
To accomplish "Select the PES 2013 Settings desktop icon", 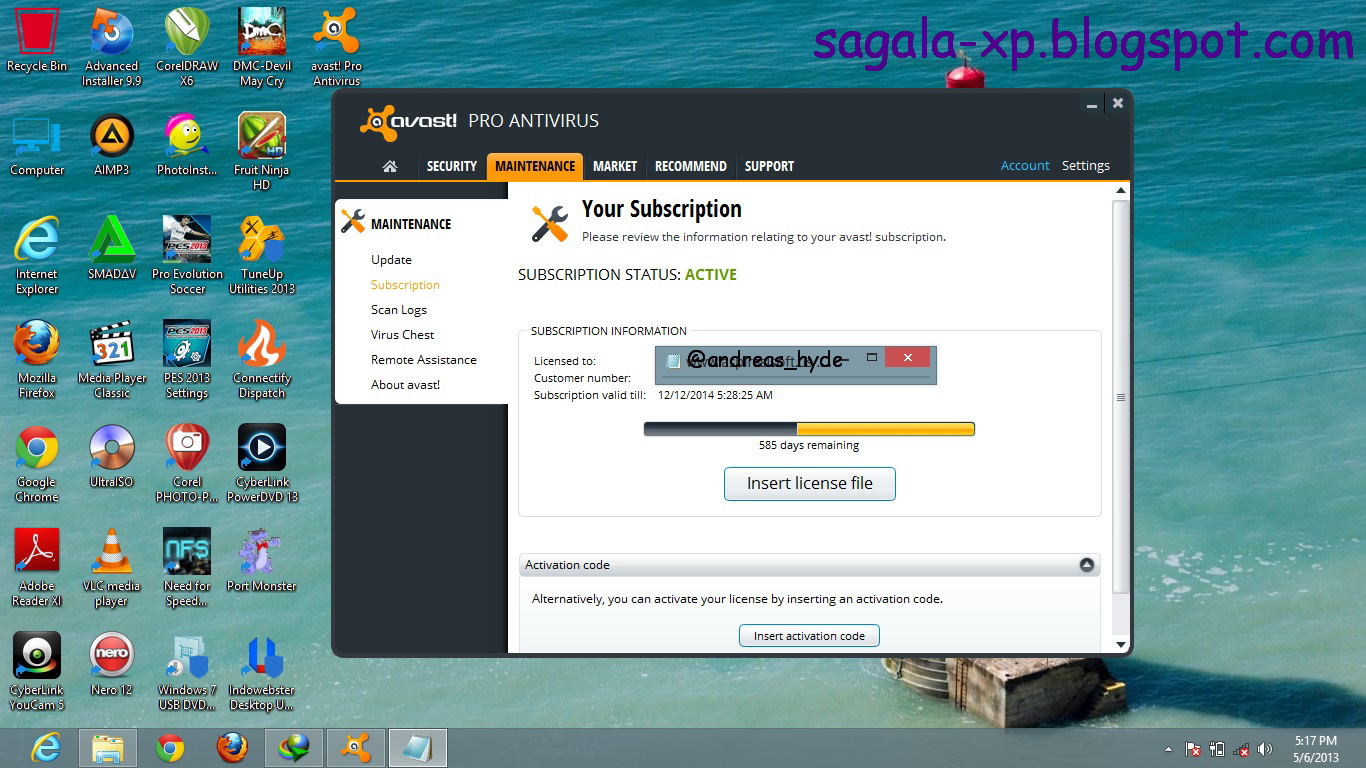I will (x=187, y=360).
